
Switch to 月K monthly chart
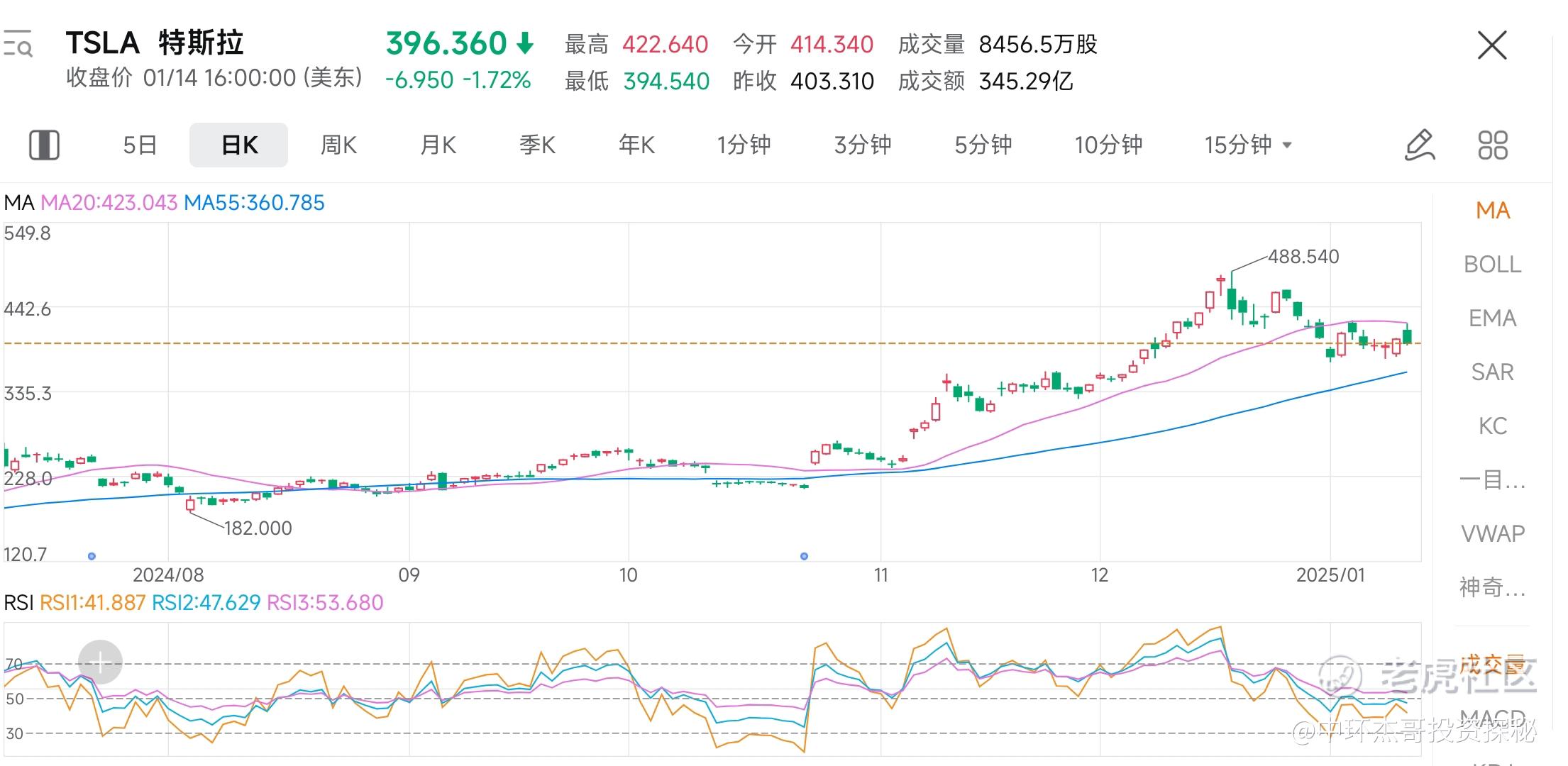pyautogui.click(x=438, y=145)
